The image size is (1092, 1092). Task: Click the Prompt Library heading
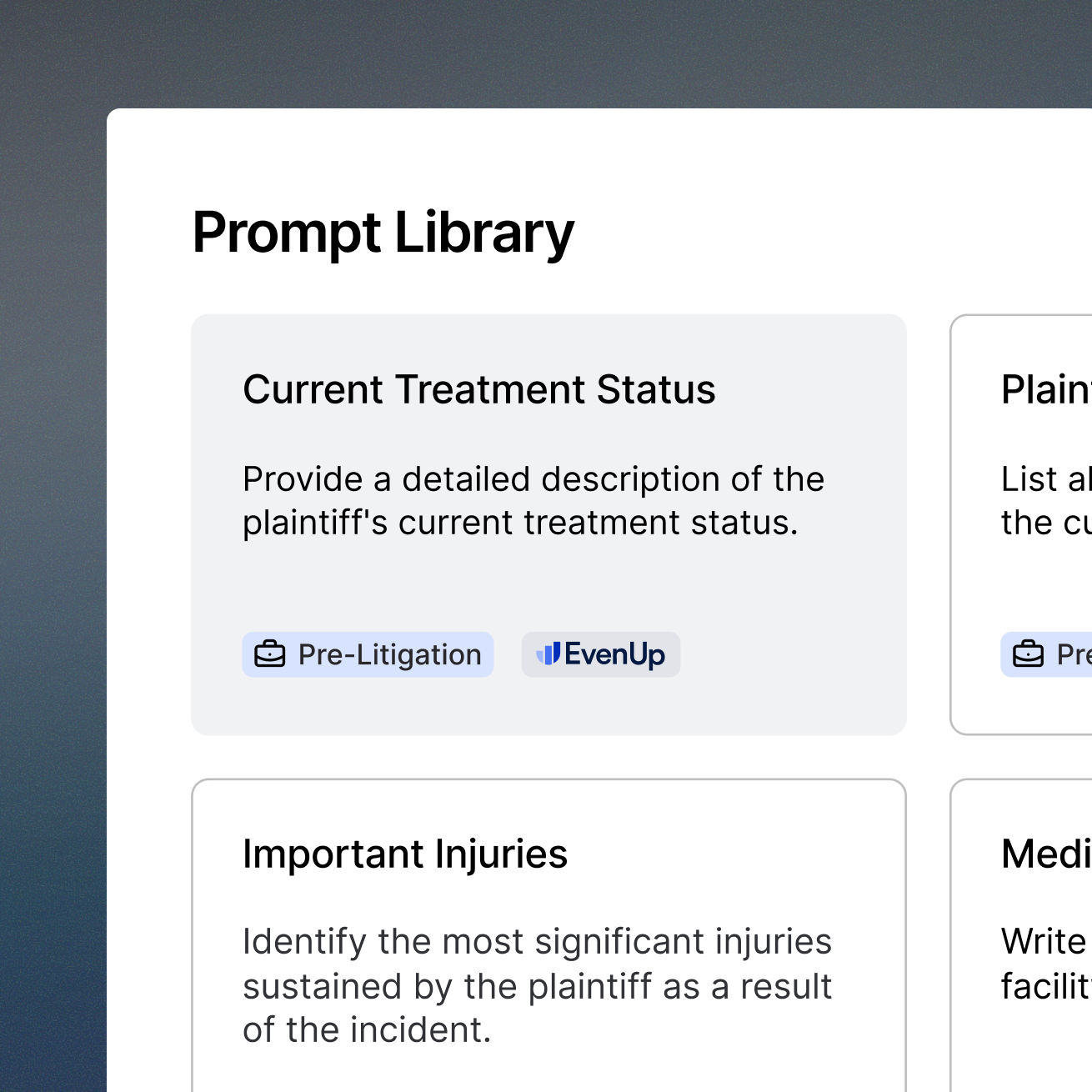coord(383,233)
